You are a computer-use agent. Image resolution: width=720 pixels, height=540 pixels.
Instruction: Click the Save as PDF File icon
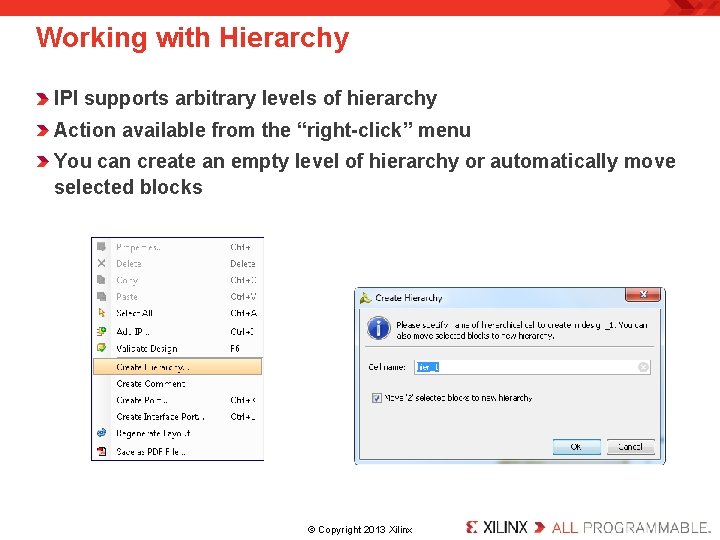pyautogui.click(x=101, y=451)
